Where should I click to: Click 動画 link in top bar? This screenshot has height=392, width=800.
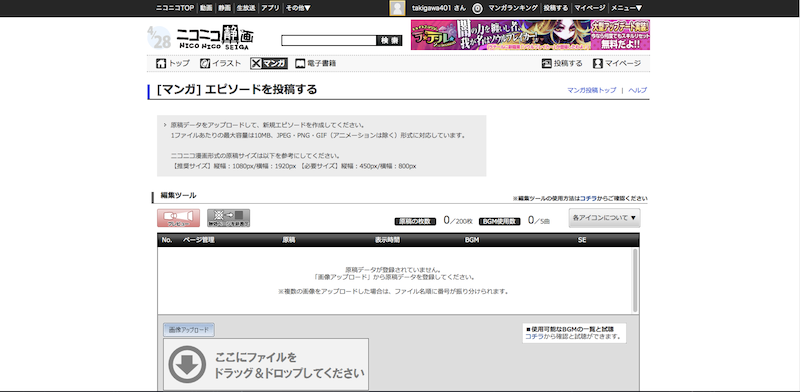pyautogui.click(x=206, y=8)
